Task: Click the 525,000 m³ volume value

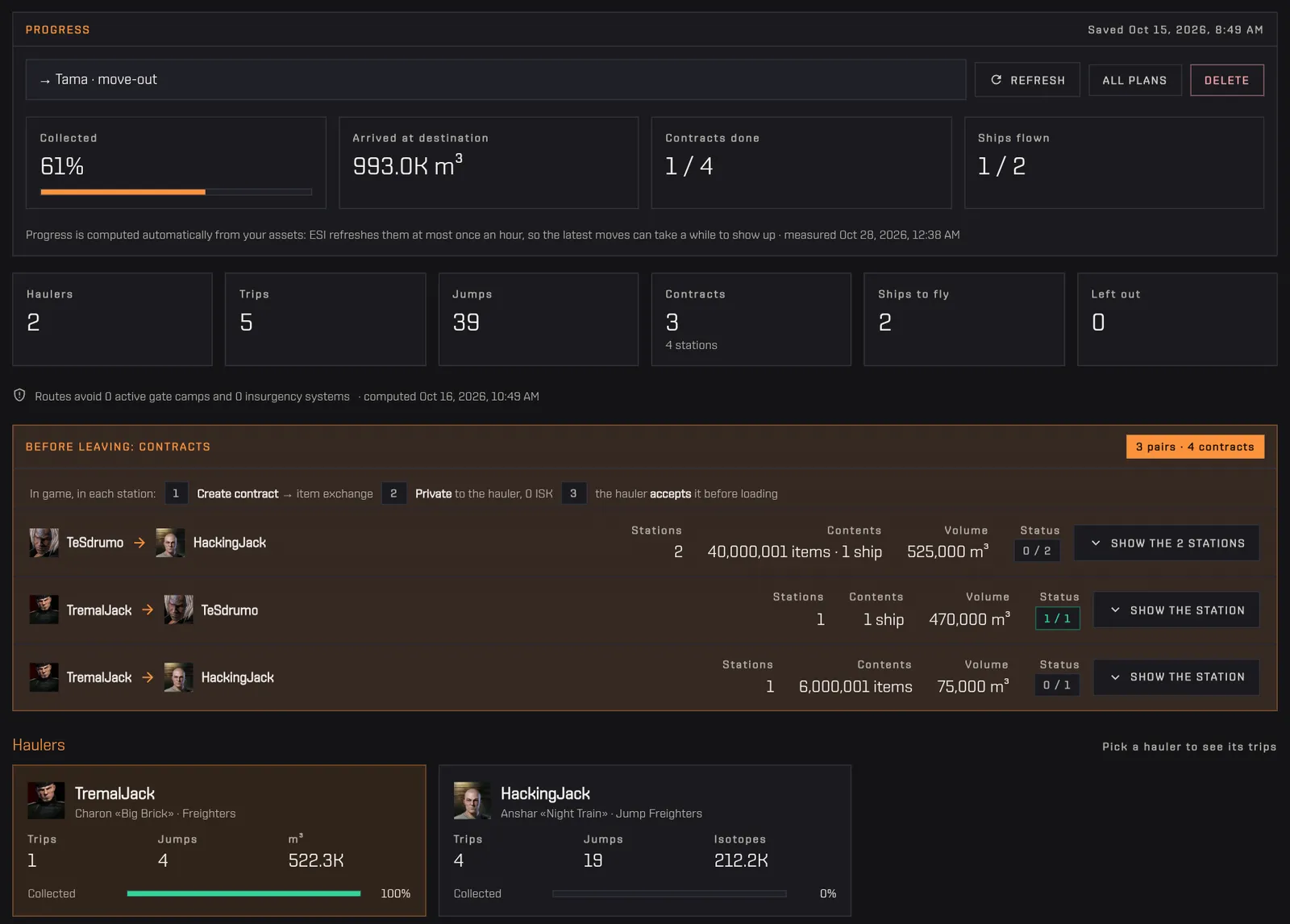Action: click(948, 551)
